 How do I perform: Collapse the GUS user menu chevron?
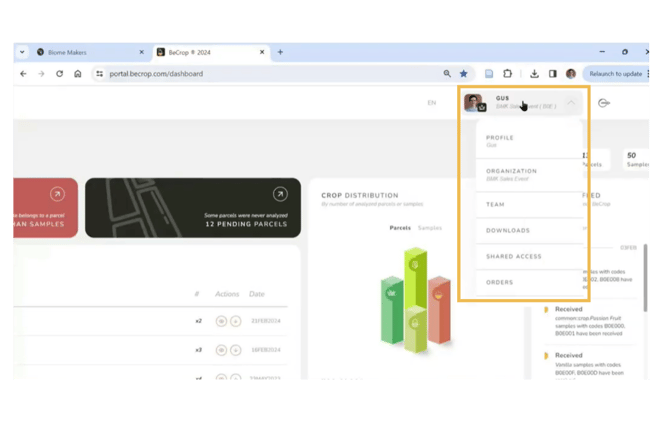[571, 102]
